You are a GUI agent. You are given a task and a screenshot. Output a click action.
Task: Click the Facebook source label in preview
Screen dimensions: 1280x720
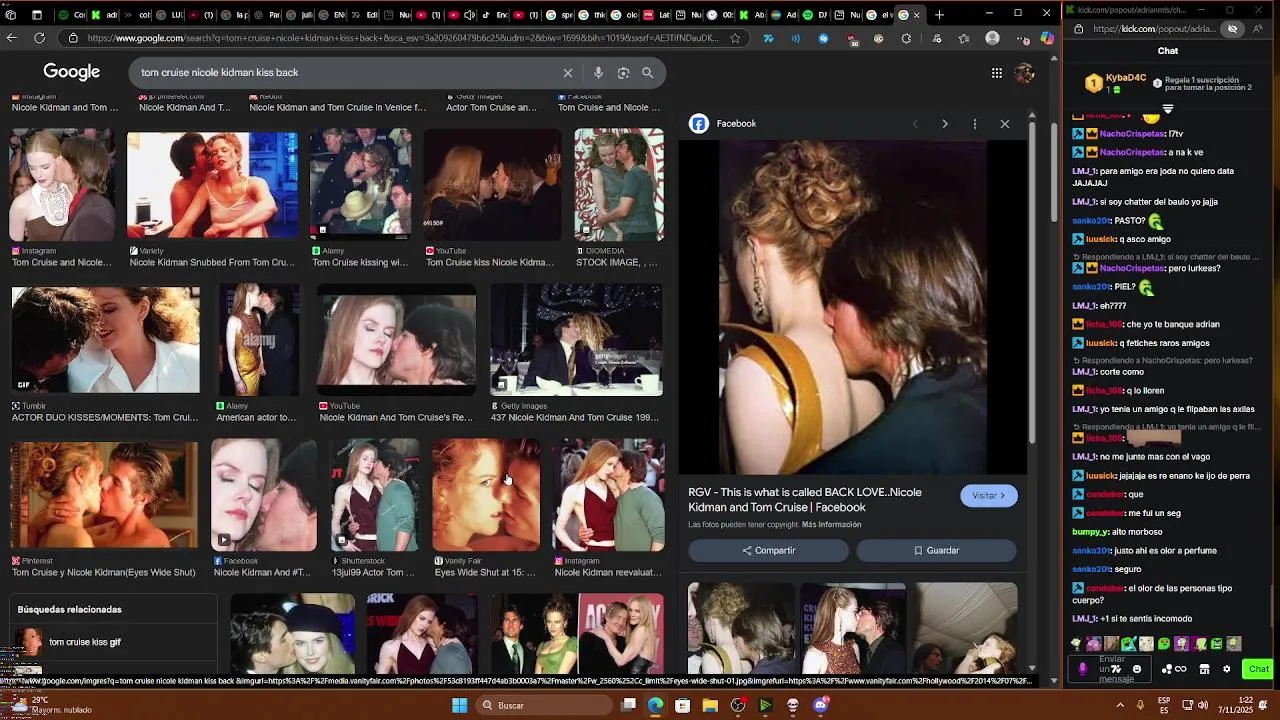(736, 124)
